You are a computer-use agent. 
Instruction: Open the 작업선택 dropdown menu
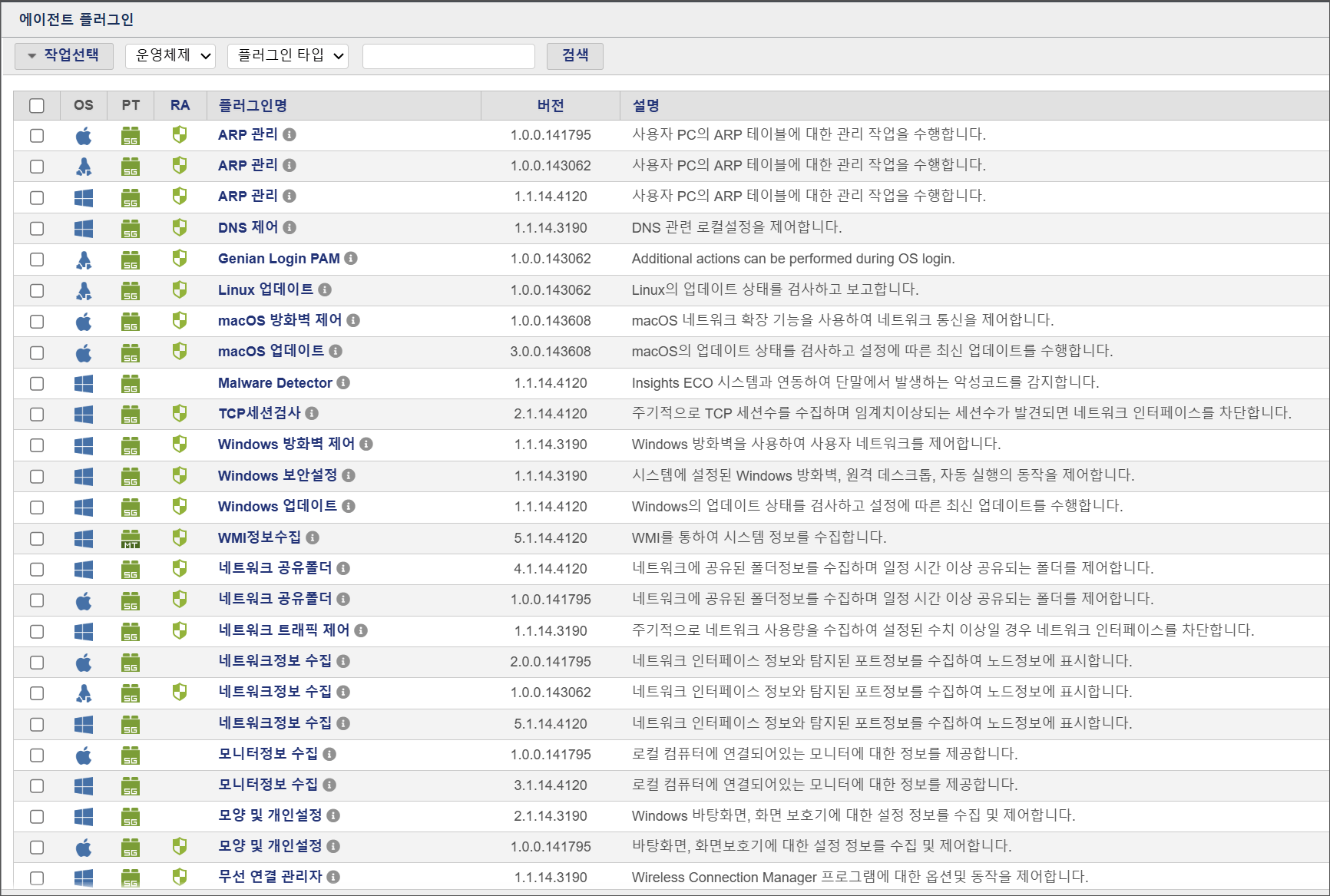coord(64,56)
